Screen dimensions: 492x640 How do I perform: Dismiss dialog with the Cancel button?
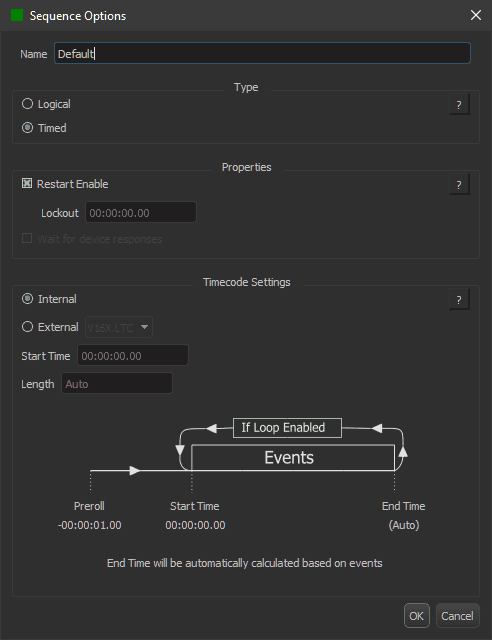[457, 616]
